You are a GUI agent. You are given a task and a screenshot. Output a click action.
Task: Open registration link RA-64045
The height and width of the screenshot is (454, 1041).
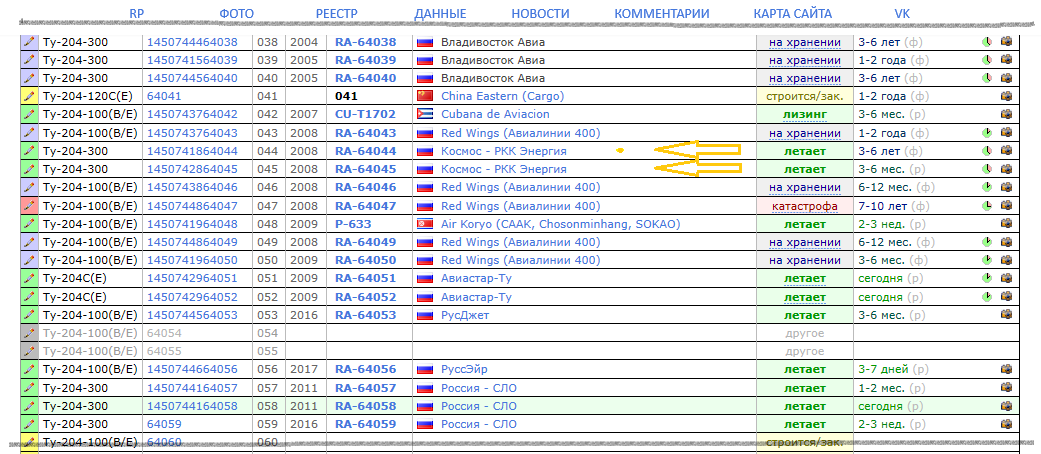coord(365,169)
